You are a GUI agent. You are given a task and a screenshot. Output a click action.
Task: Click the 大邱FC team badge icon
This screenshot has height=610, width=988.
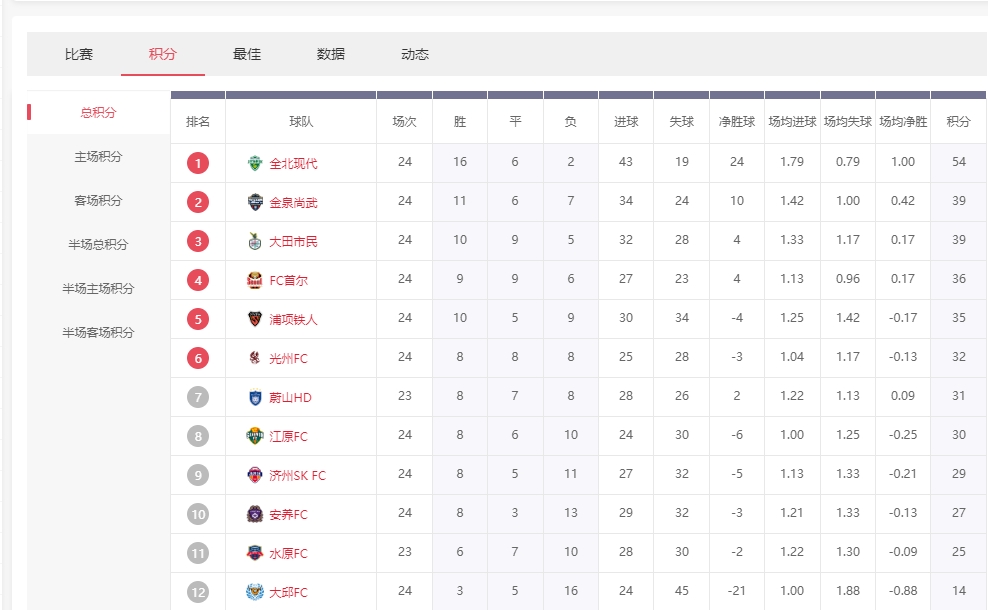(x=255, y=592)
